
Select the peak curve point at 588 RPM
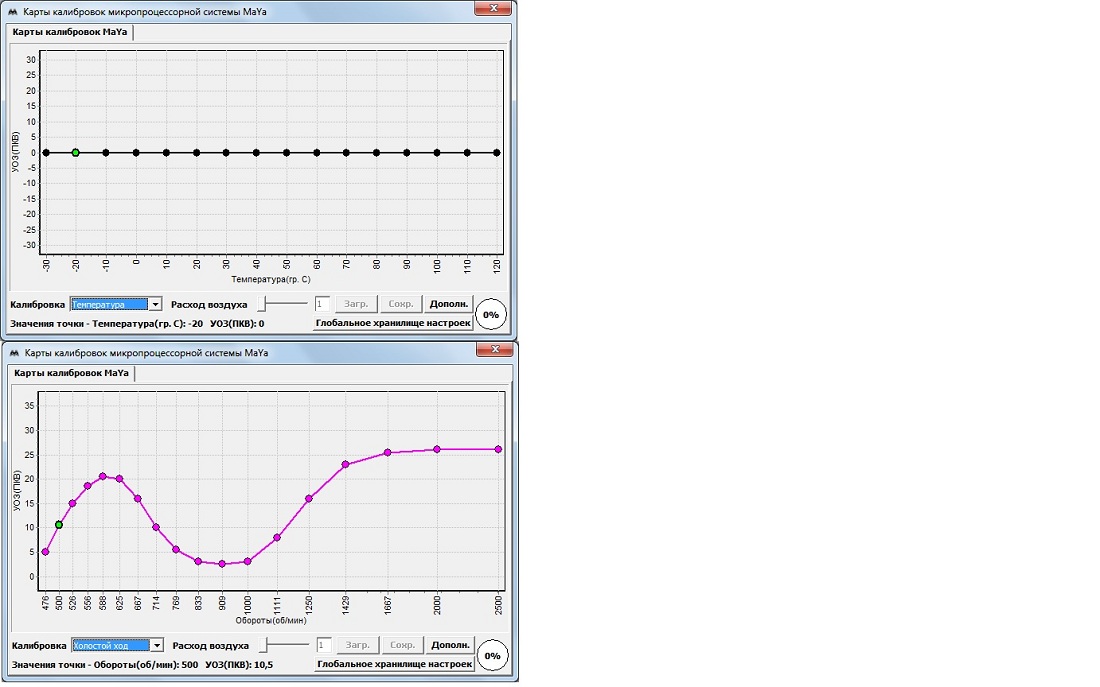point(102,476)
